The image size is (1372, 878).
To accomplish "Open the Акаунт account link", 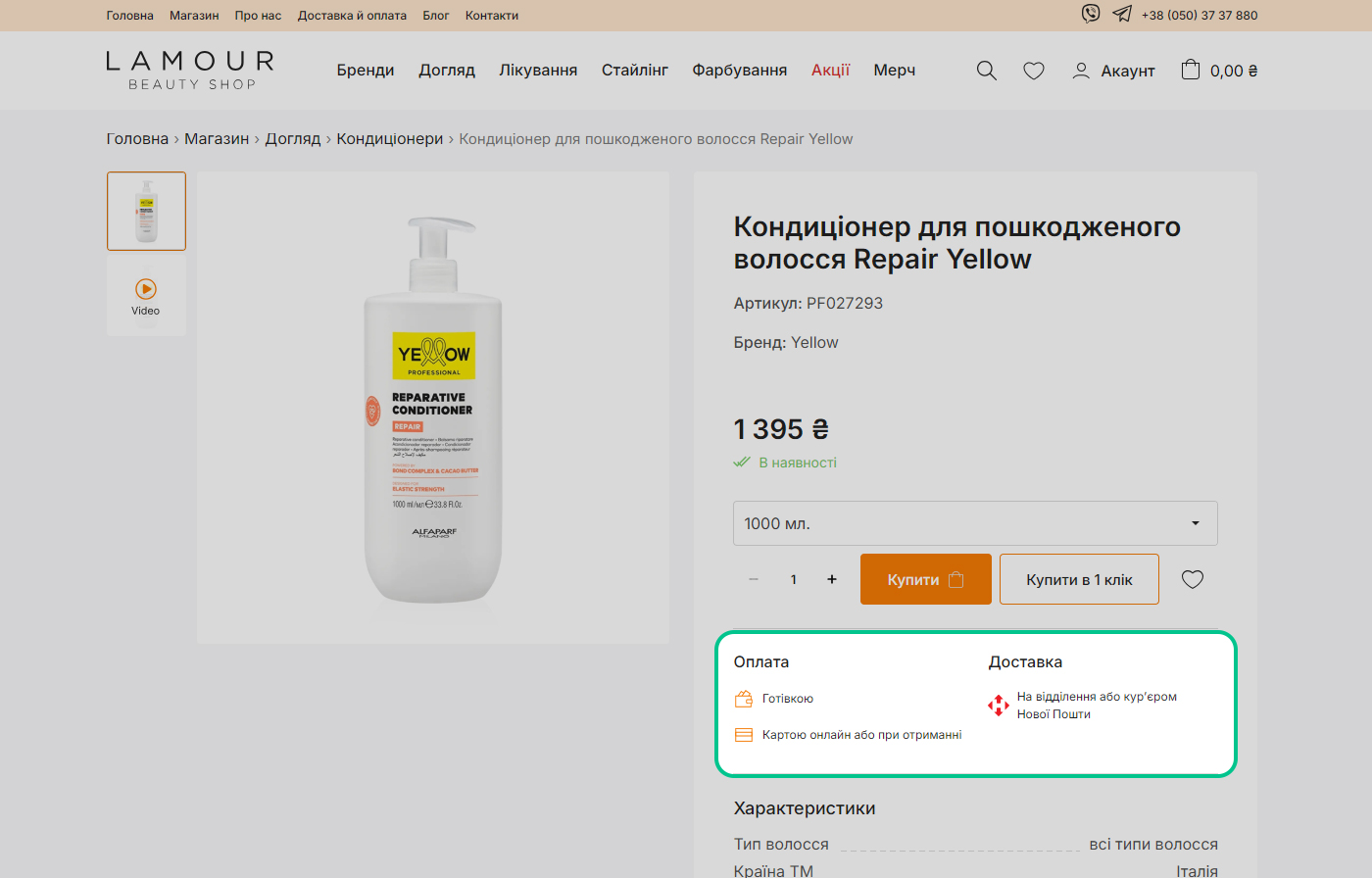I will 1114,71.
